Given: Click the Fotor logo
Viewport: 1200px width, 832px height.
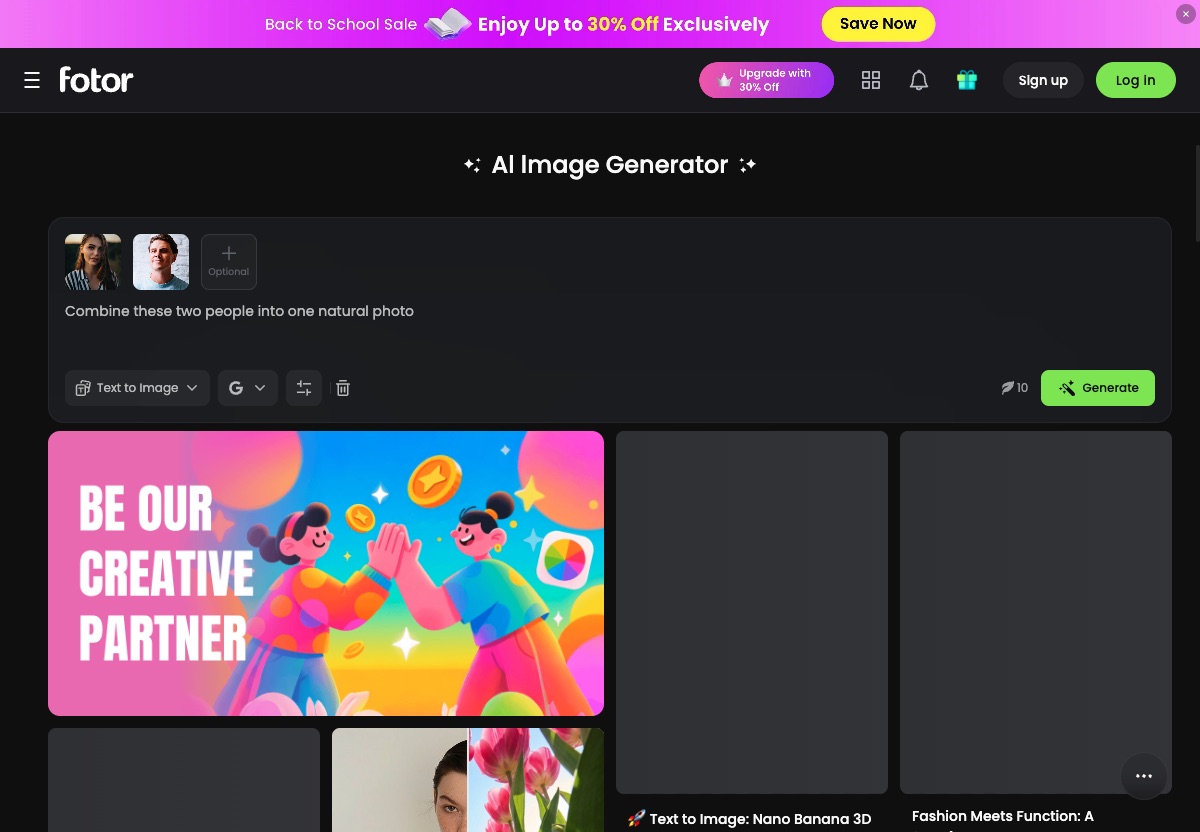Looking at the screenshot, I should pyautogui.click(x=96, y=80).
